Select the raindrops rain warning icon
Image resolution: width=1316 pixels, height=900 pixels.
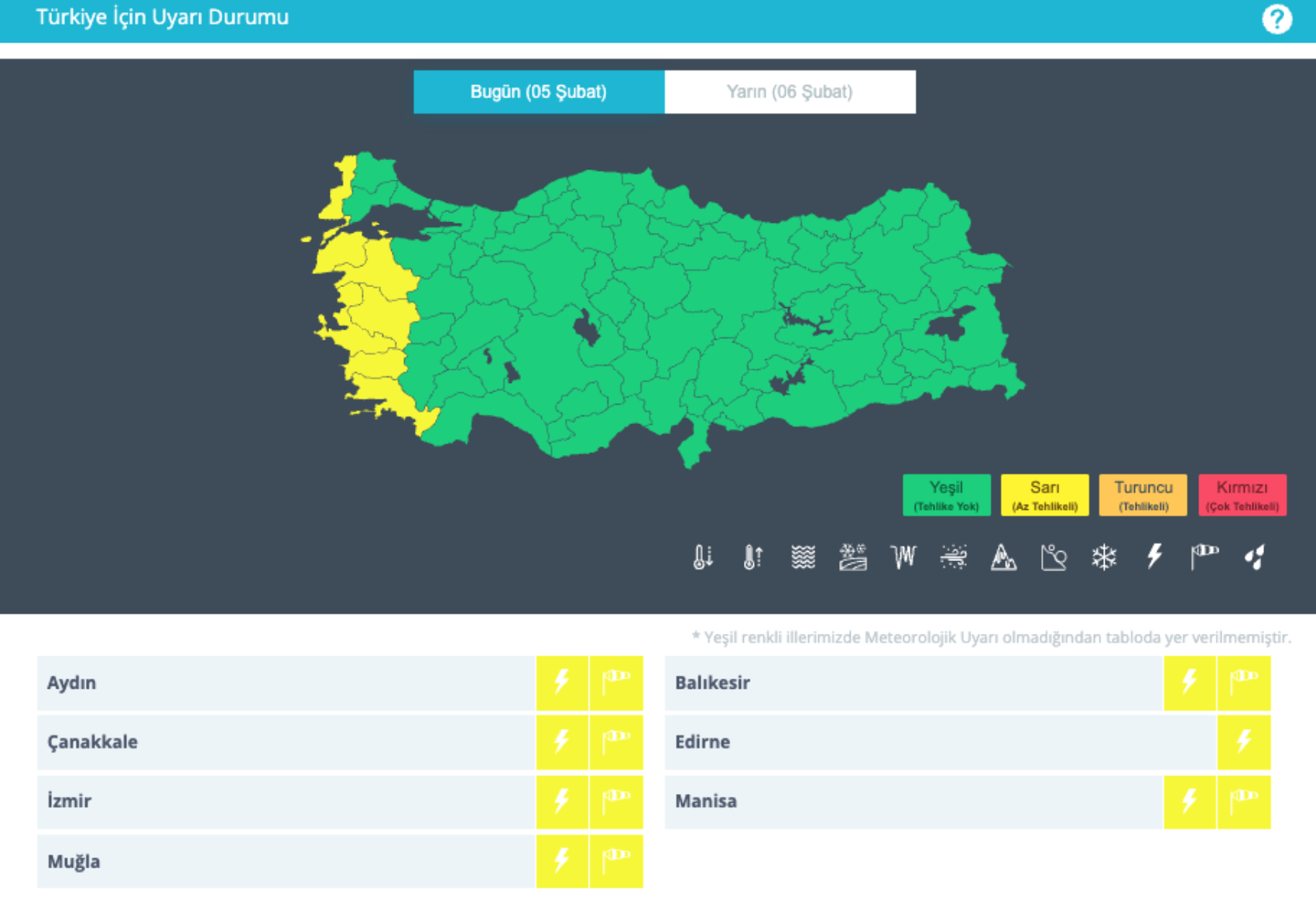pyautogui.click(x=1254, y=556)
